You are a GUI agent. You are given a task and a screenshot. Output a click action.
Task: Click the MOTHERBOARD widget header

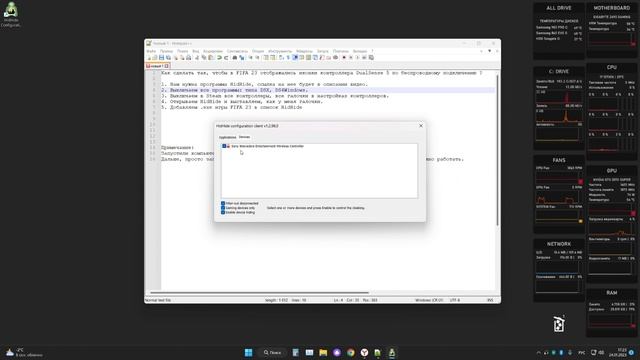[x=611, y=8]
